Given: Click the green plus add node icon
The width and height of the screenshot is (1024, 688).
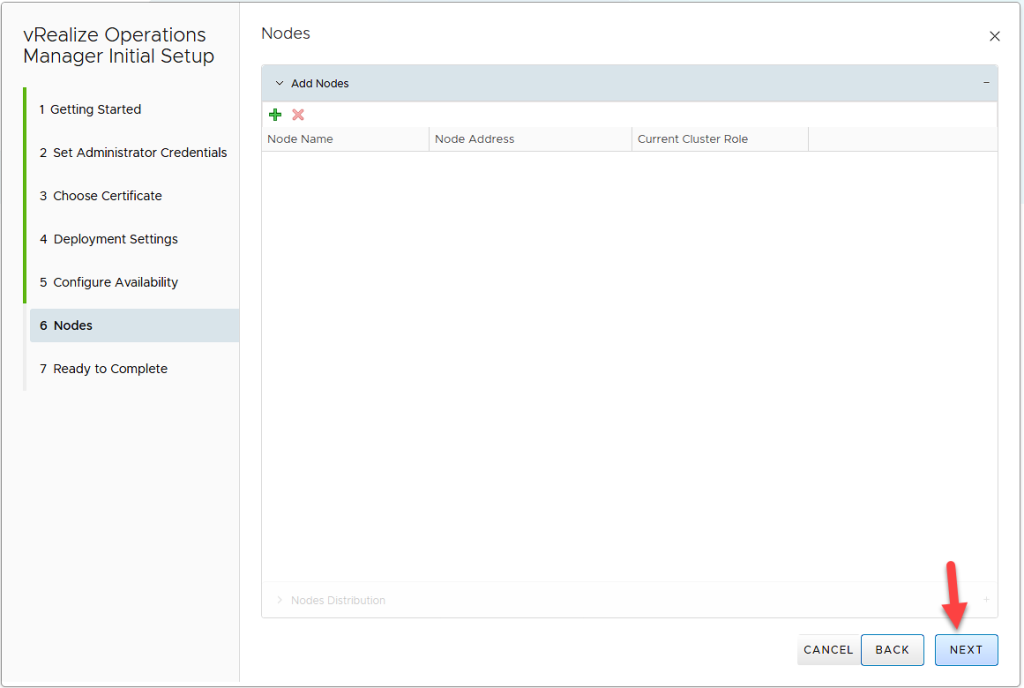Looking at the screenshot, I should (x=276, y=115).
